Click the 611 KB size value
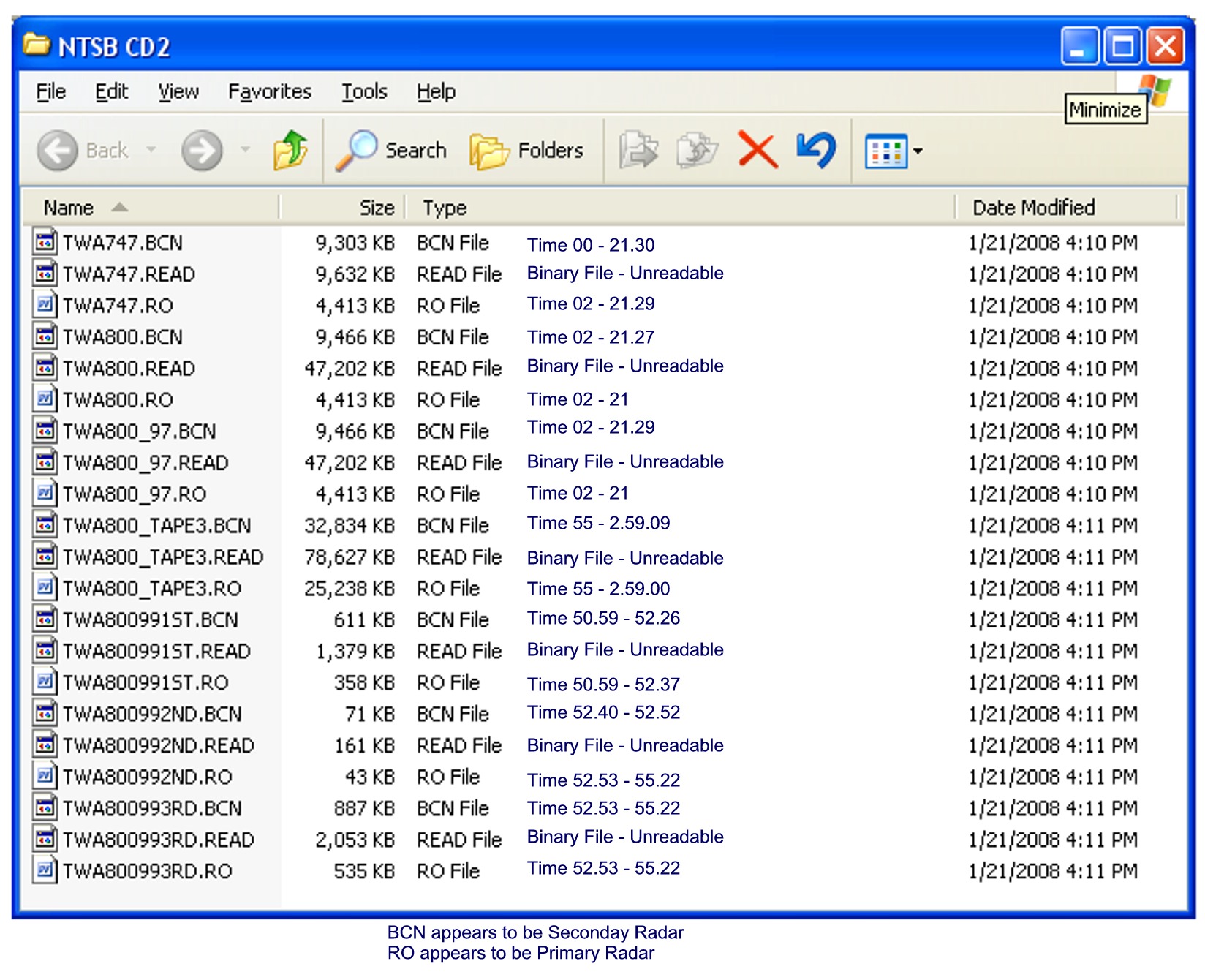Screen dimensions: 1205x980 point(364,620)
